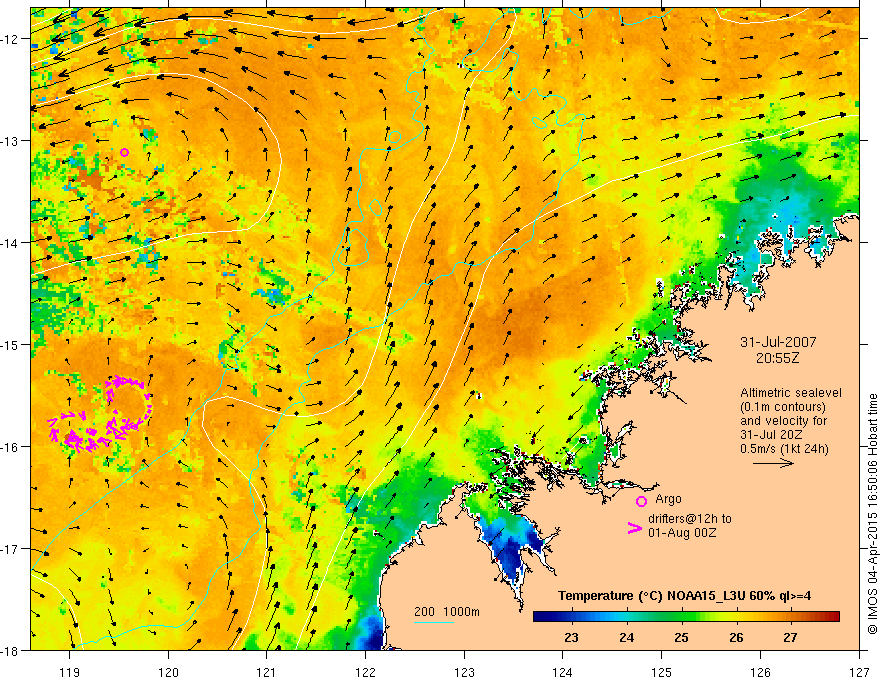Click the -16 latitude axis label
The height and width of the screenshot is (680, 880).
(11, 447)
